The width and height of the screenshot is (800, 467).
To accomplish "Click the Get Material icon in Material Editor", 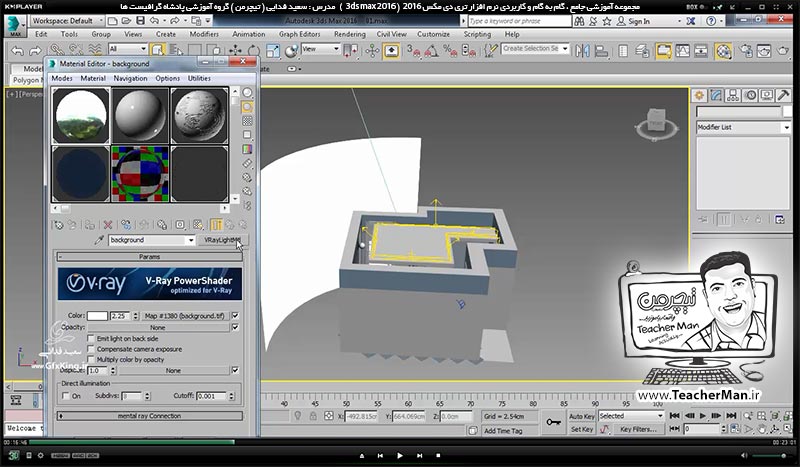I will click(x=59, y=225).
